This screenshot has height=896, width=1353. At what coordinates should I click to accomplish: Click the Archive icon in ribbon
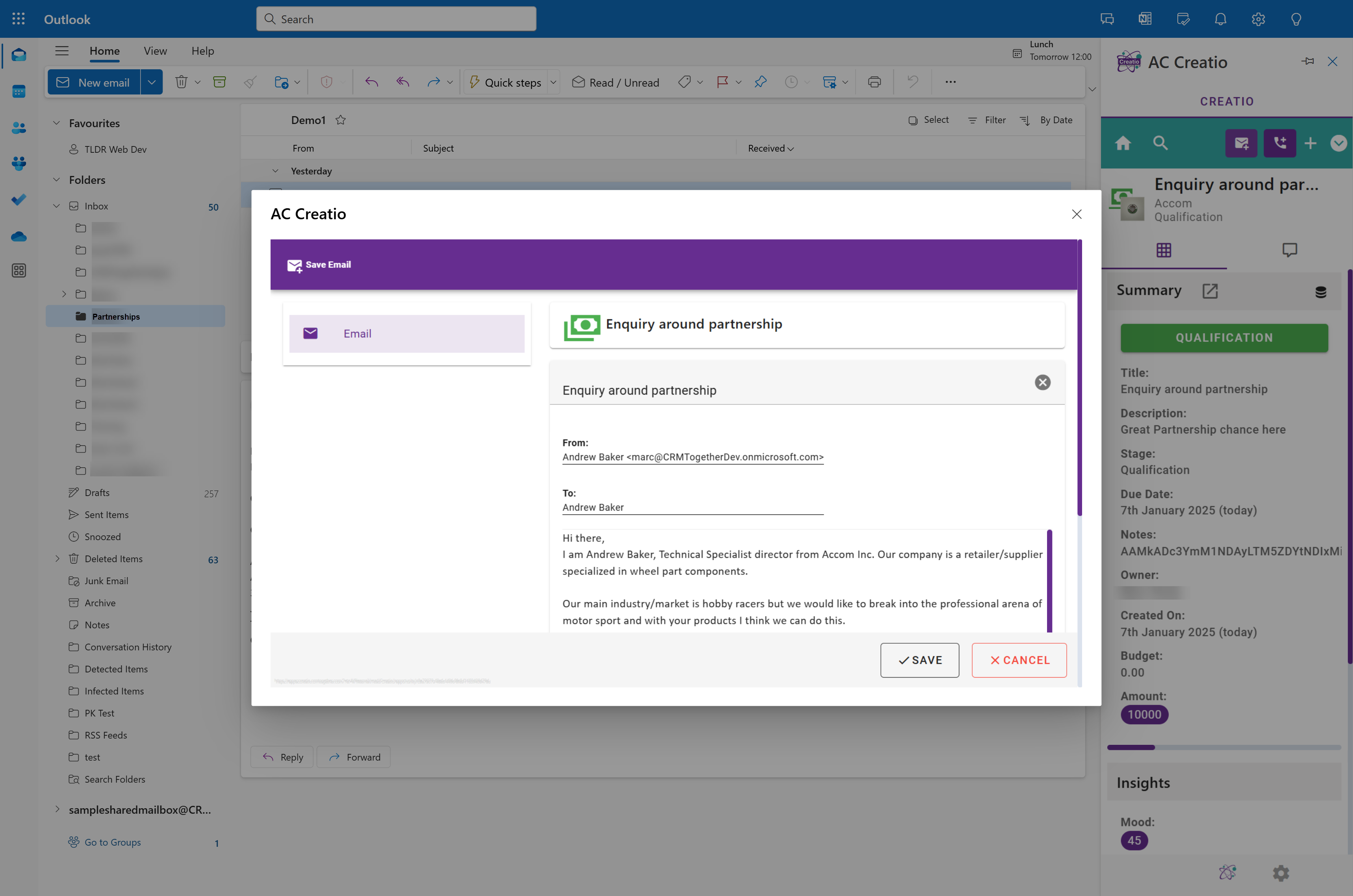pyautogui.click(x=219, y=82)
